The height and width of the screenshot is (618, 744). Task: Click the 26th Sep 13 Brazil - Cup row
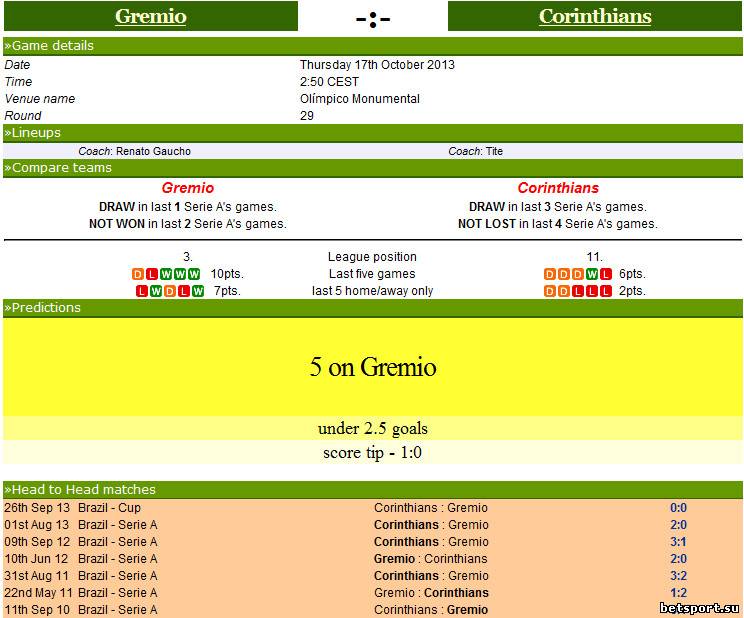pos(372,508)
